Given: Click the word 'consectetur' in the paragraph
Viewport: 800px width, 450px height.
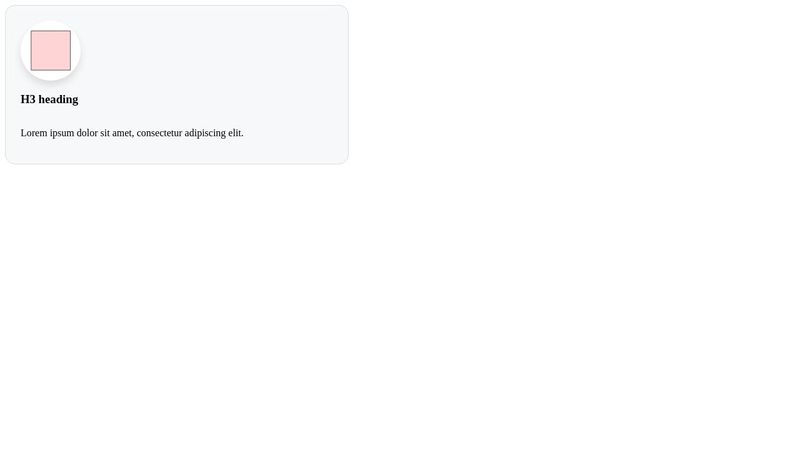Looking at the screenshot, I should (159, 133).
